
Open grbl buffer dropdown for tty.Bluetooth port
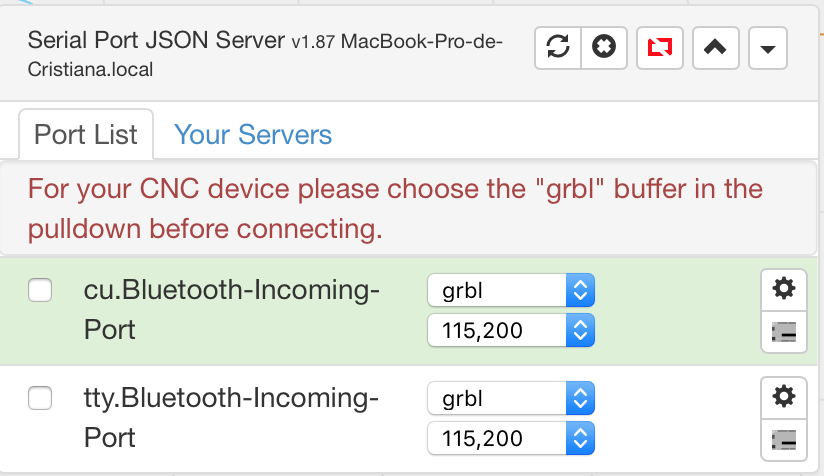(x=511, y=399)
